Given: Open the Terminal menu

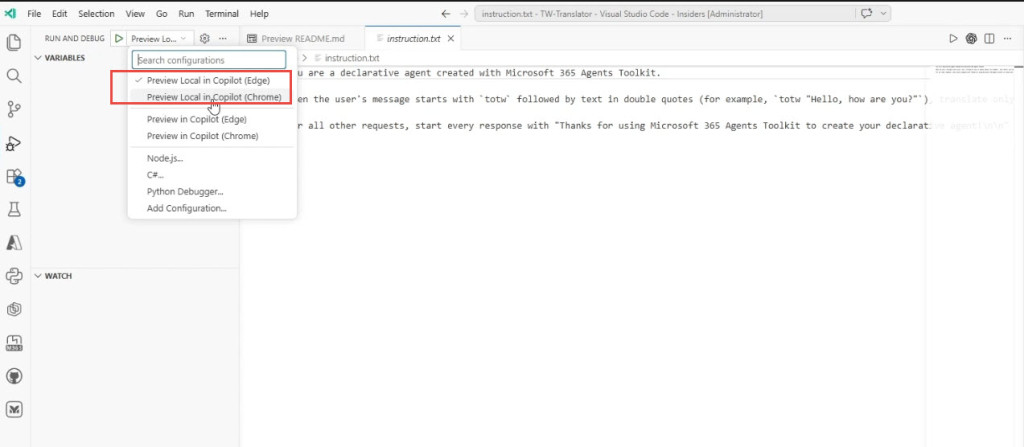Looking at the screenshot, I should (x=220, y=14).
